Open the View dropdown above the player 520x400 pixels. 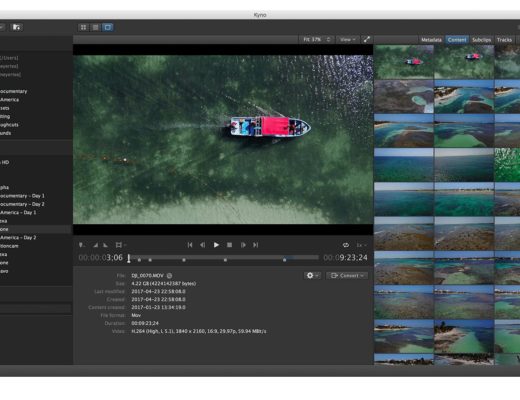click(347, 39)
